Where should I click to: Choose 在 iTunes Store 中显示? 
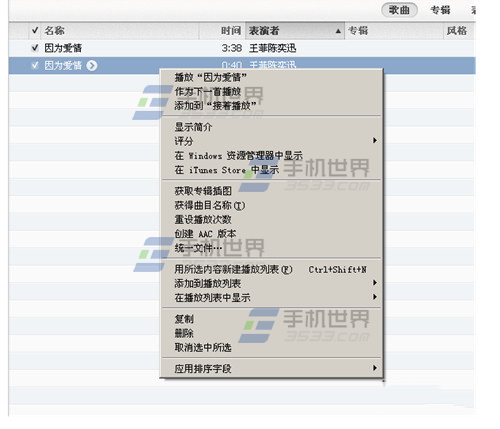tap(271, 170)
